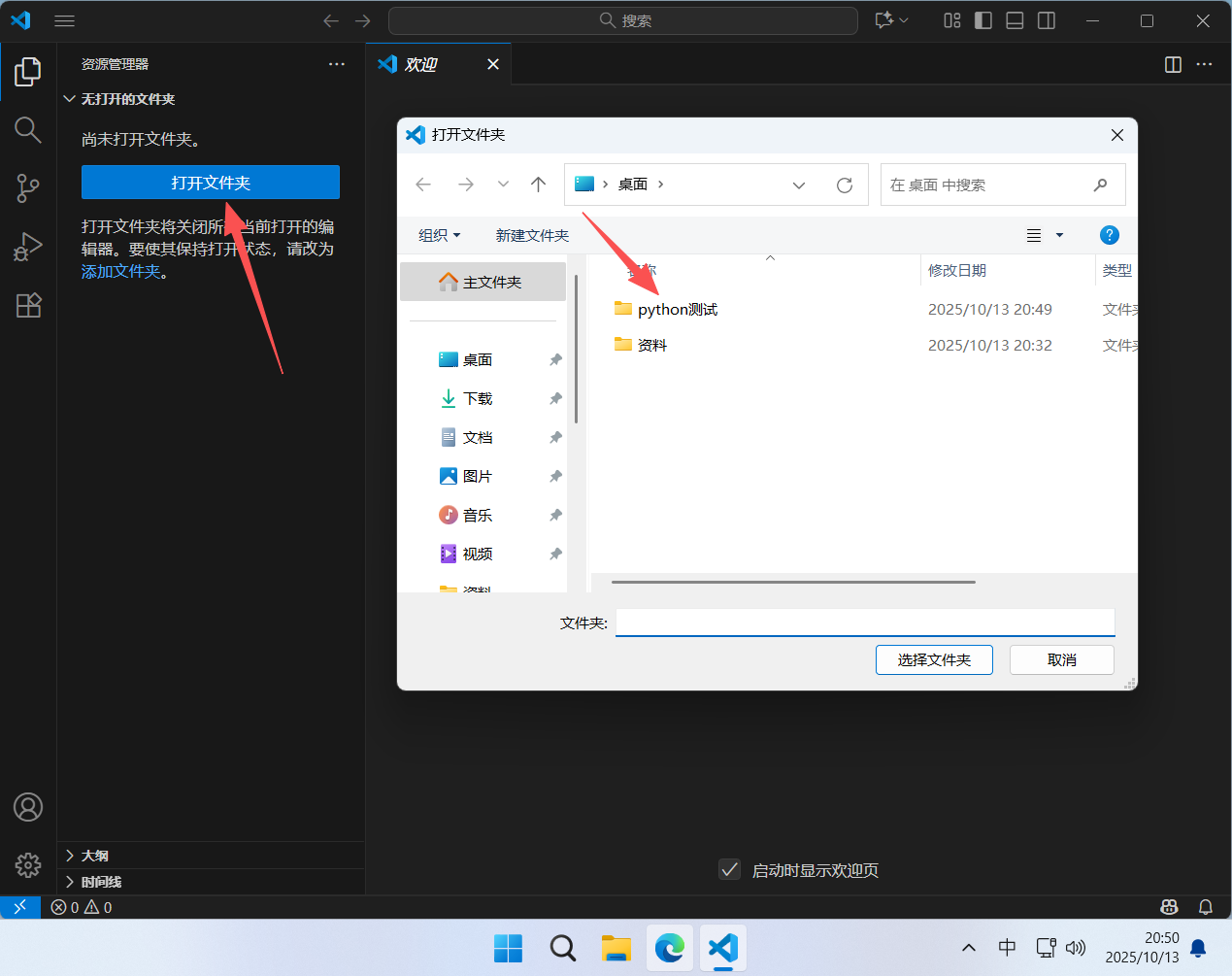1232x976 pixels.
Task: Click the blue Open Folder button
Action: coord(211,183)
